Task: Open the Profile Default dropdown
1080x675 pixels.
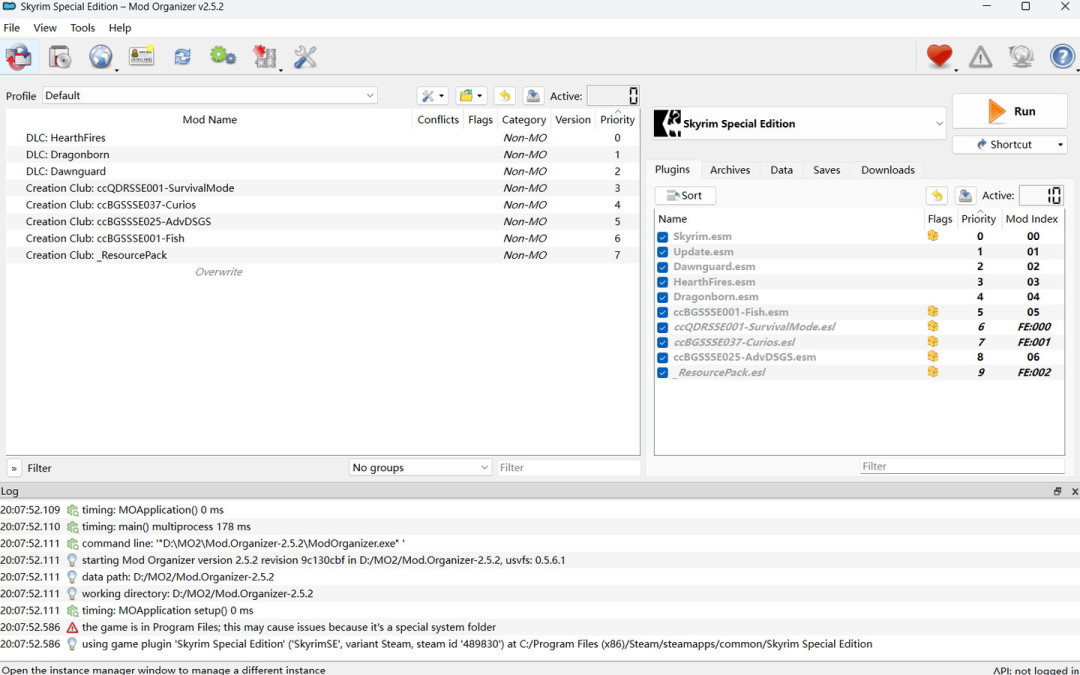Action: [210, 96]
